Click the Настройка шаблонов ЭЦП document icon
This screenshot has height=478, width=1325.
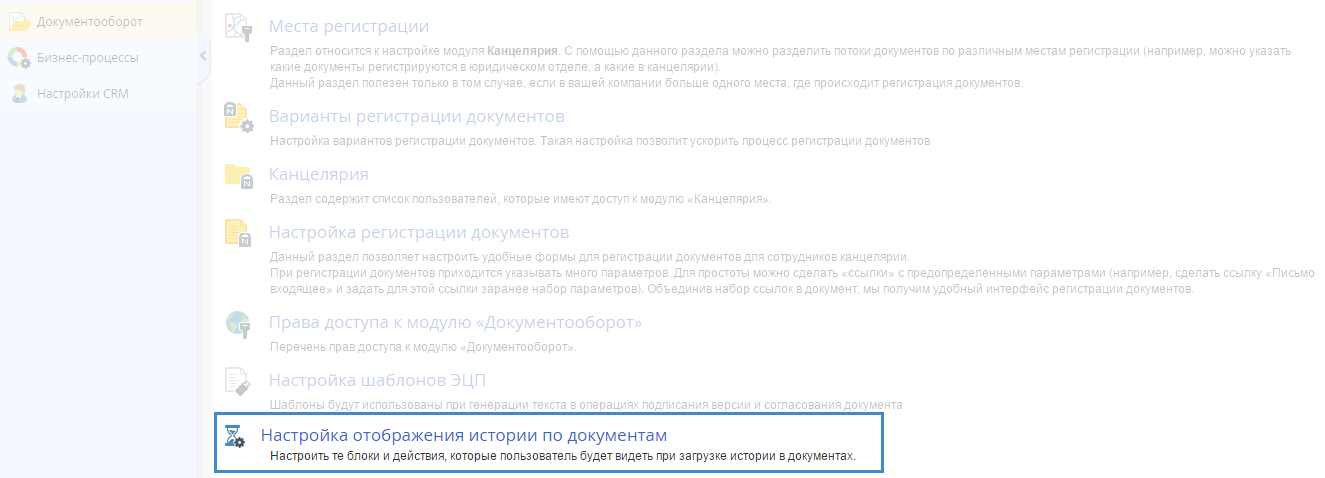pos(237,381)
